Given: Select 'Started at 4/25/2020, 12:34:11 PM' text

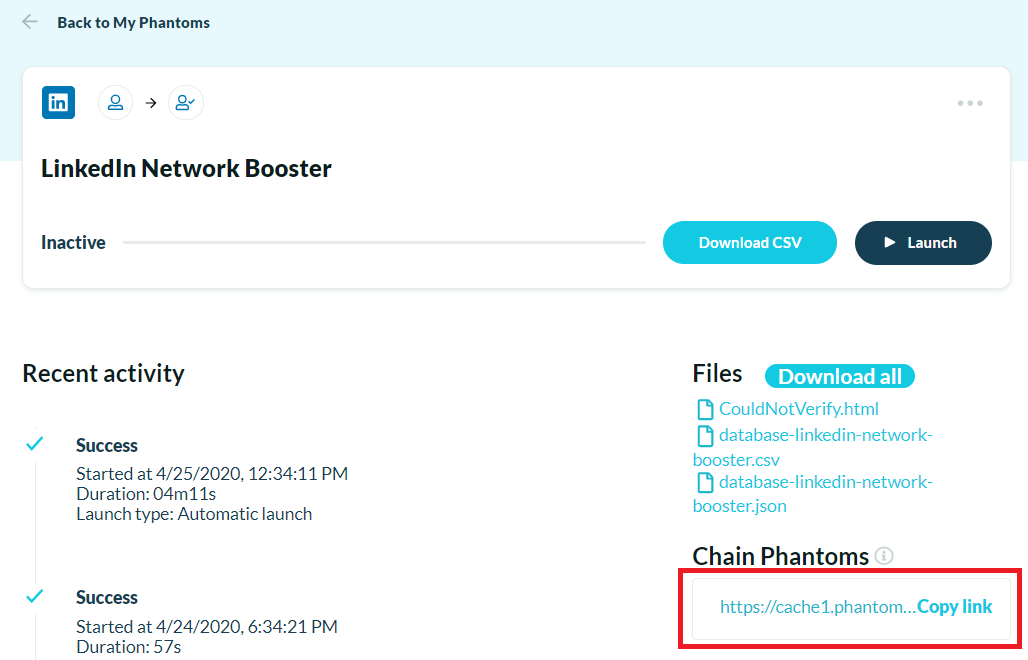Looking at the screenshot, I should click(212, 473).
